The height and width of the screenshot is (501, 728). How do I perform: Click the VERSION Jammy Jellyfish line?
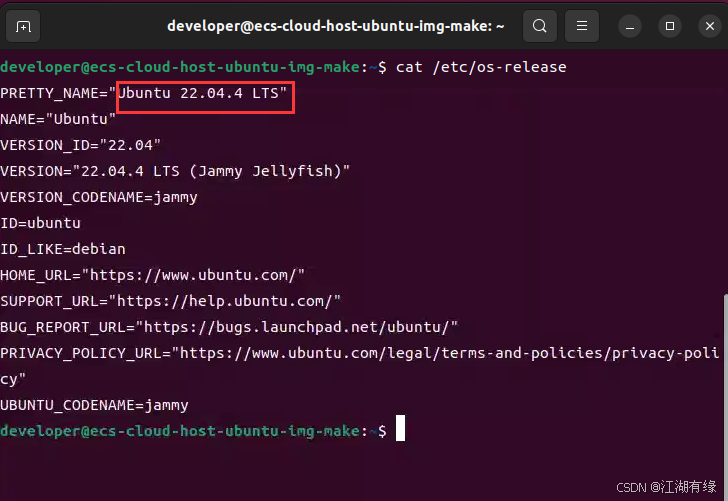tap(175, 171)
